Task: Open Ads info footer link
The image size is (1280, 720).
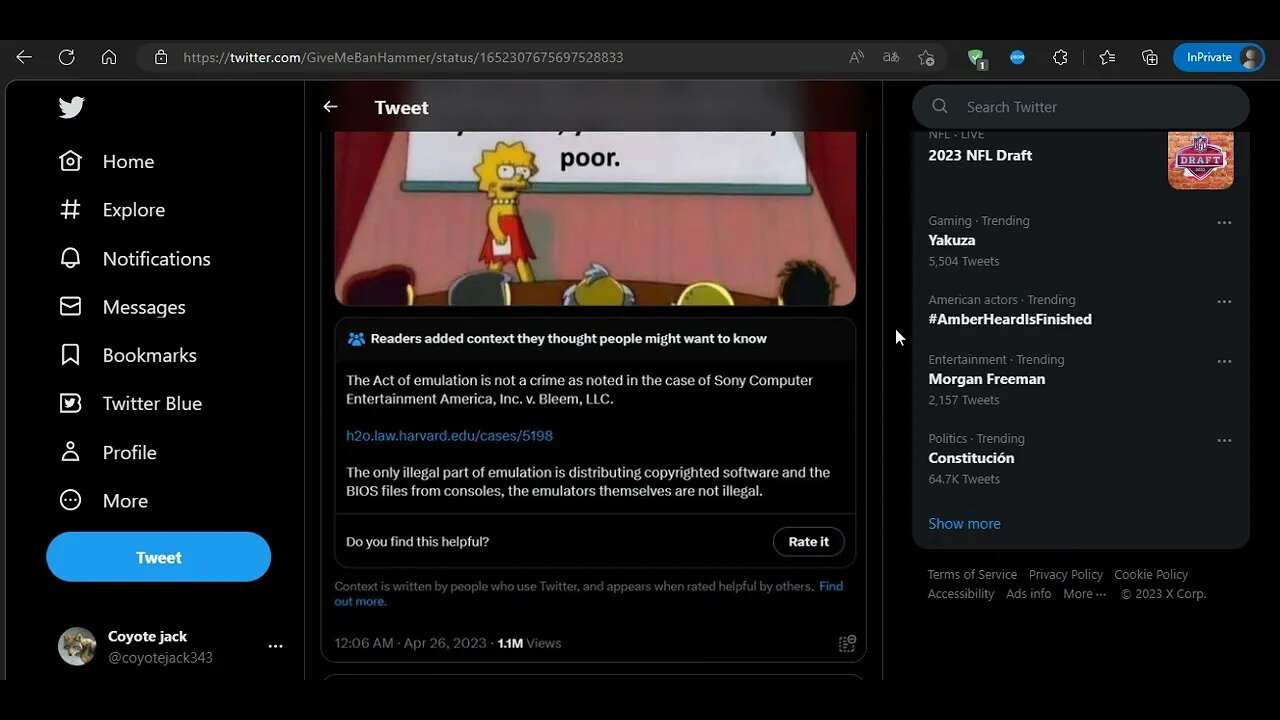Action: click(x=1029, y=594)
